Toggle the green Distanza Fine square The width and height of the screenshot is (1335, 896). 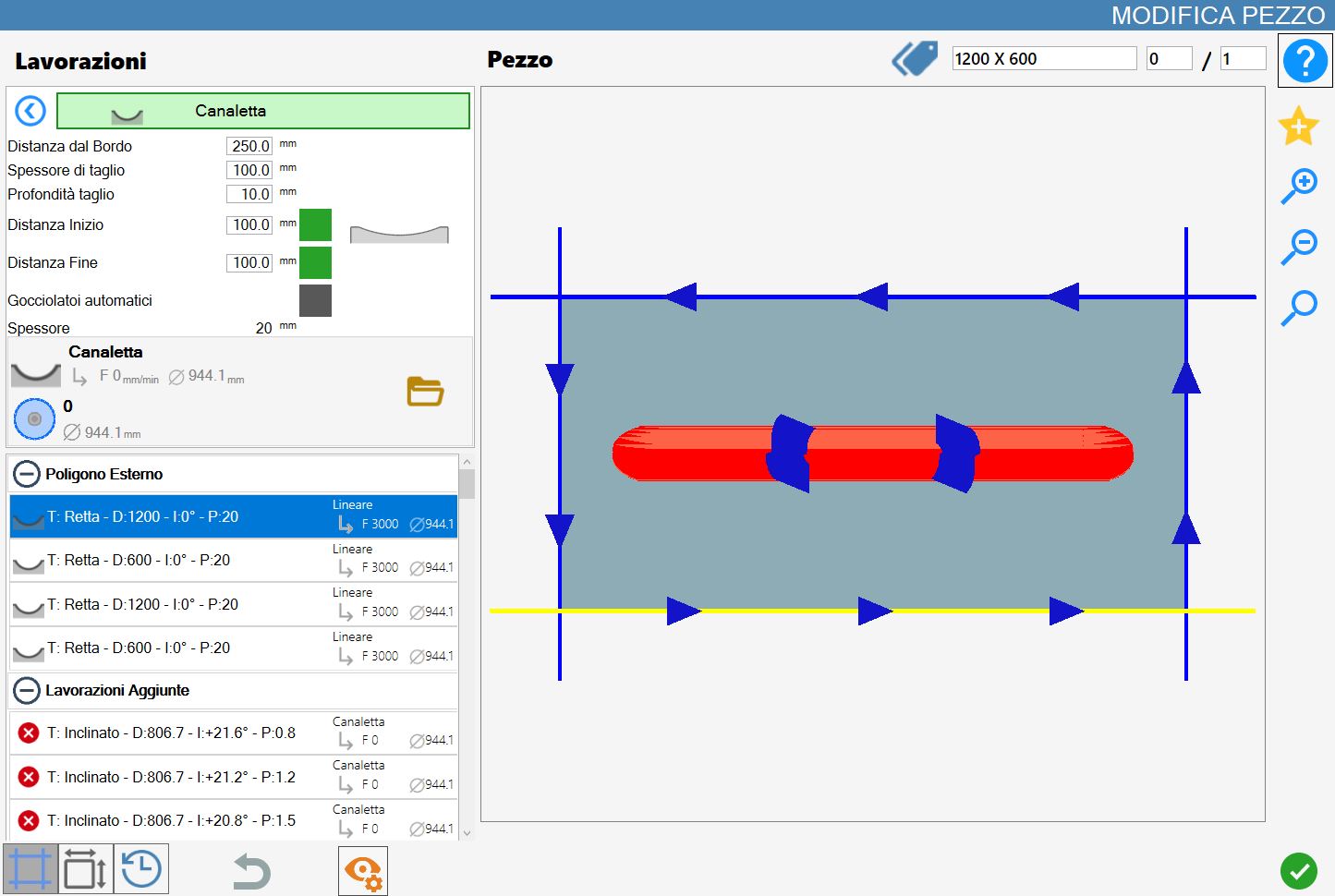[315, 263]
